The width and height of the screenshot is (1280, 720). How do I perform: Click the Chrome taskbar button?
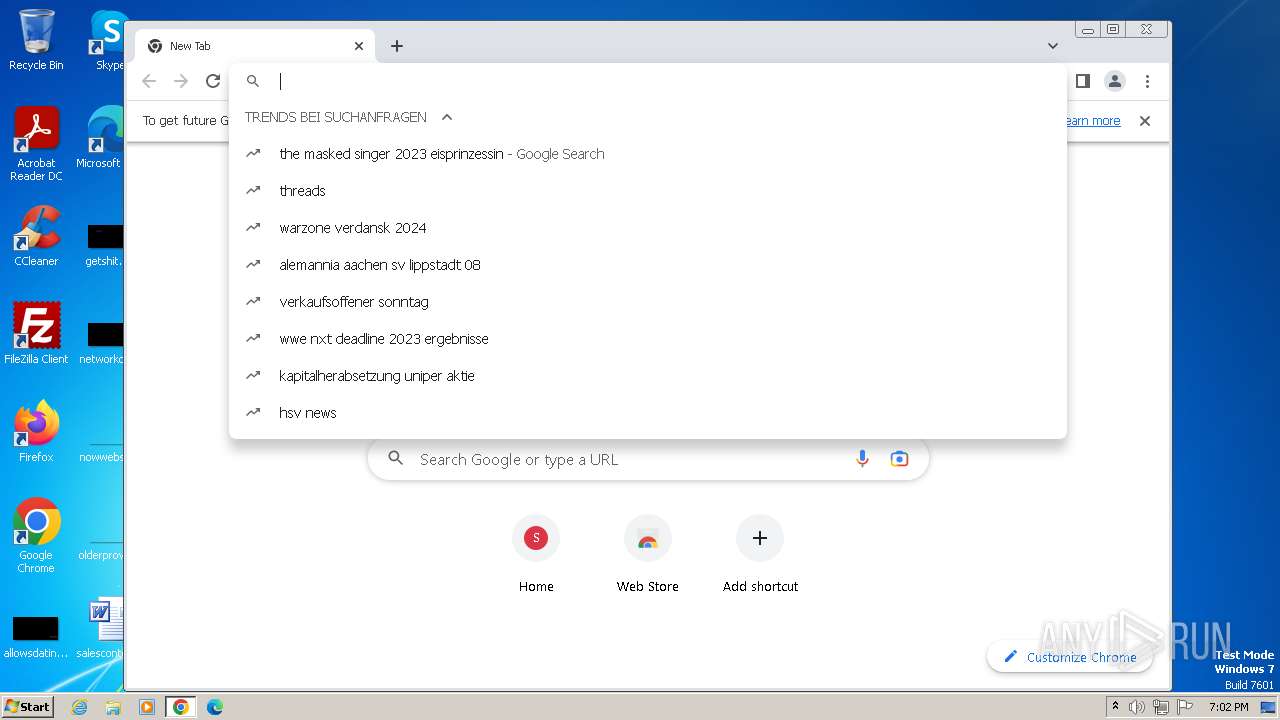(180, 707)
